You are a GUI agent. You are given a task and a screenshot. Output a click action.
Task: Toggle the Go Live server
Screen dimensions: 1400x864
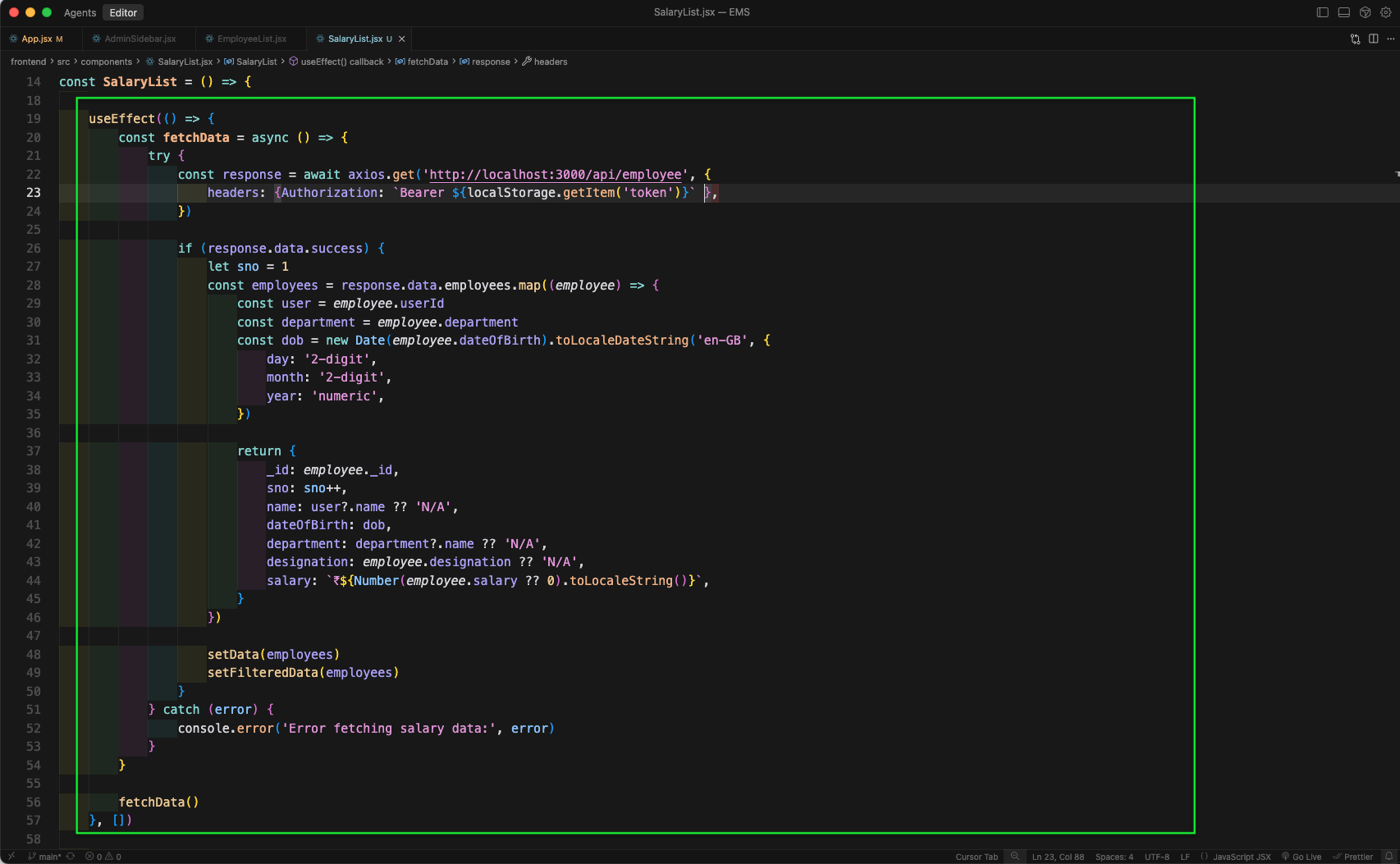(1302, 857)
